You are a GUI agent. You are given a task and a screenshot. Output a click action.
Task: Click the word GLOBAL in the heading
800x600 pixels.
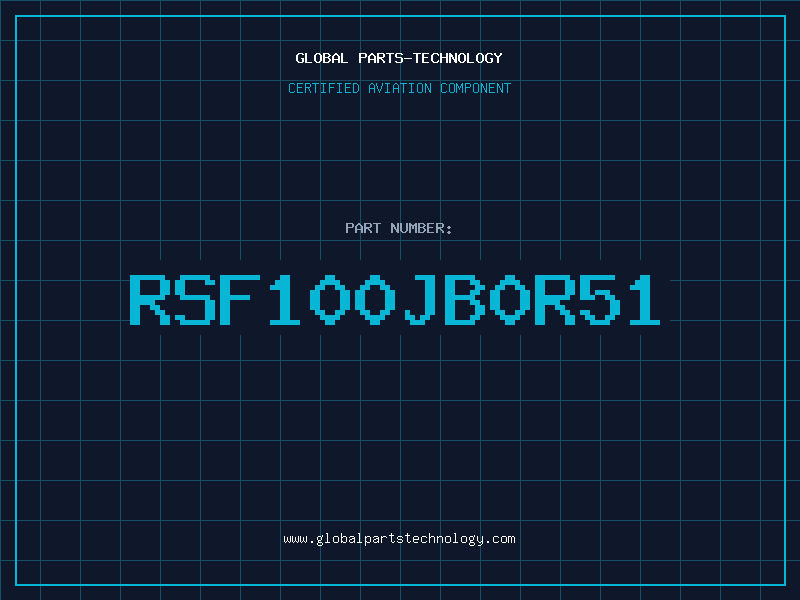click(322, 58)
